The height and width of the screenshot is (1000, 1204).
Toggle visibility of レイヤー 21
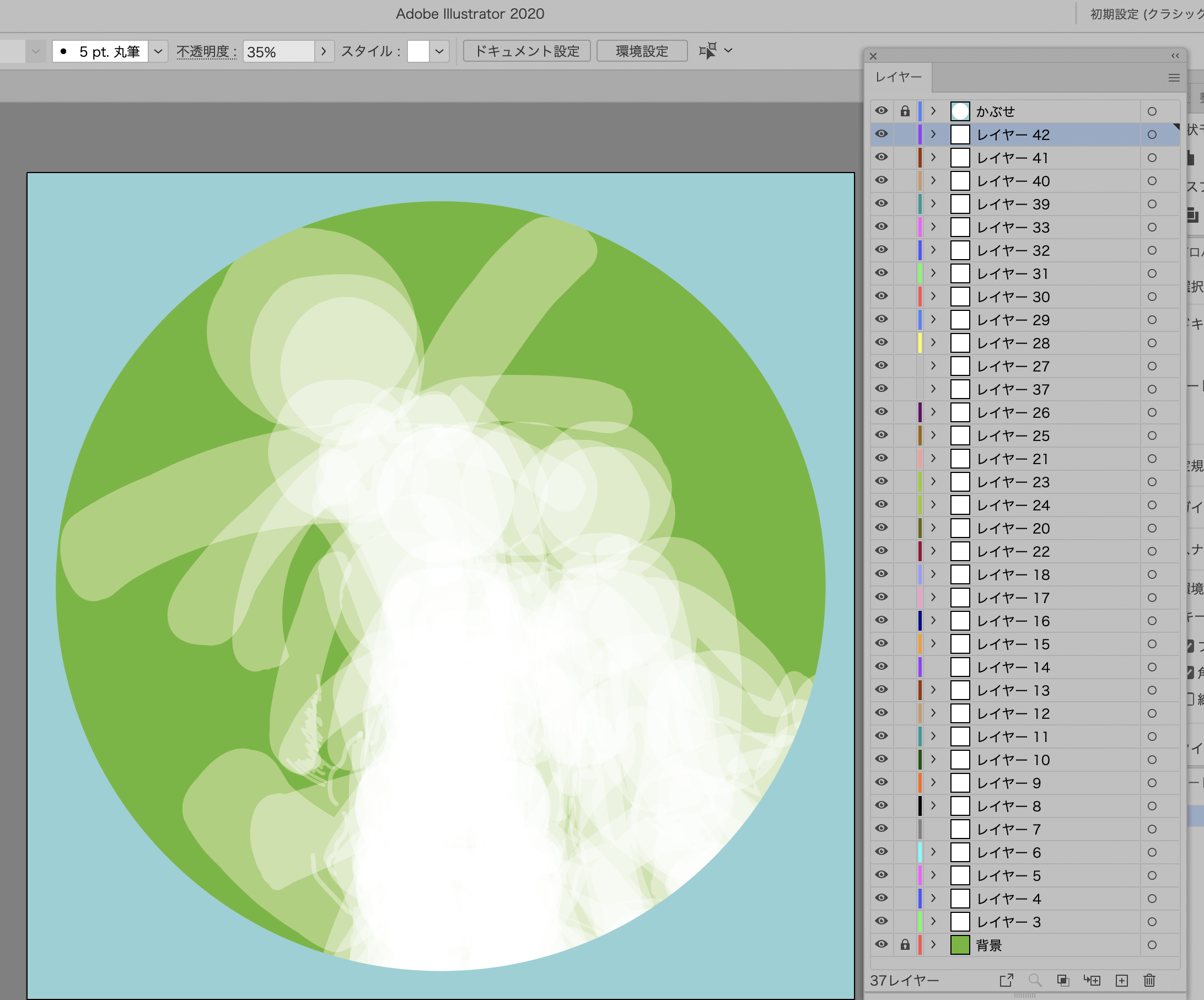click(x=882, y=458)
